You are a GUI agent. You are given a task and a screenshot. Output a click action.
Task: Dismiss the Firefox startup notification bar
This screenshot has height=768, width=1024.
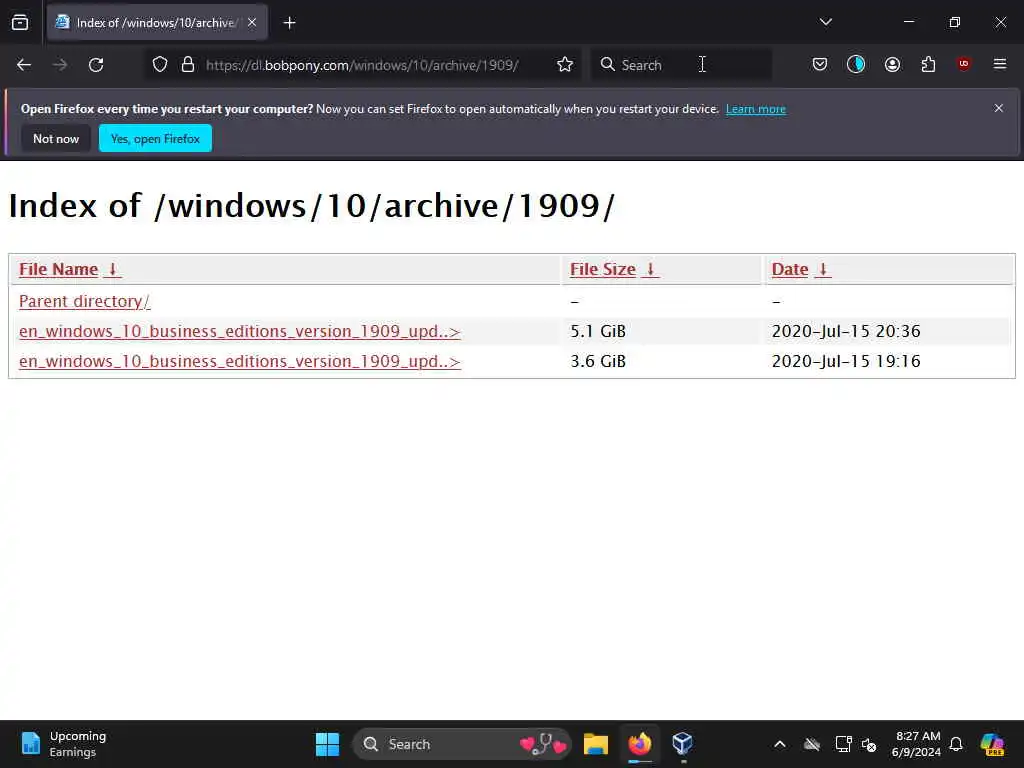(x=999, y=108)
